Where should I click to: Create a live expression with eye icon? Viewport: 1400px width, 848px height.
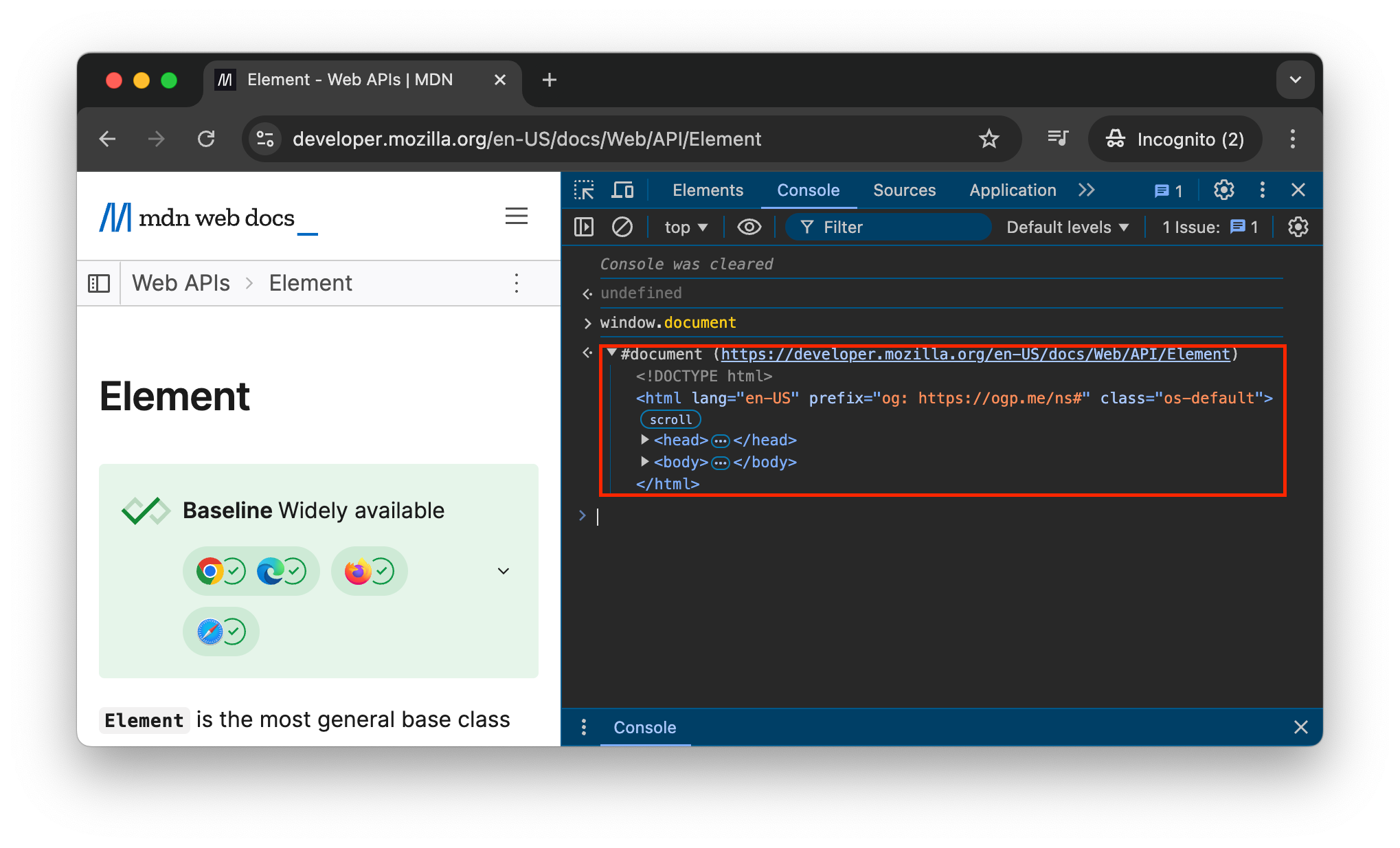click(749, 227)
